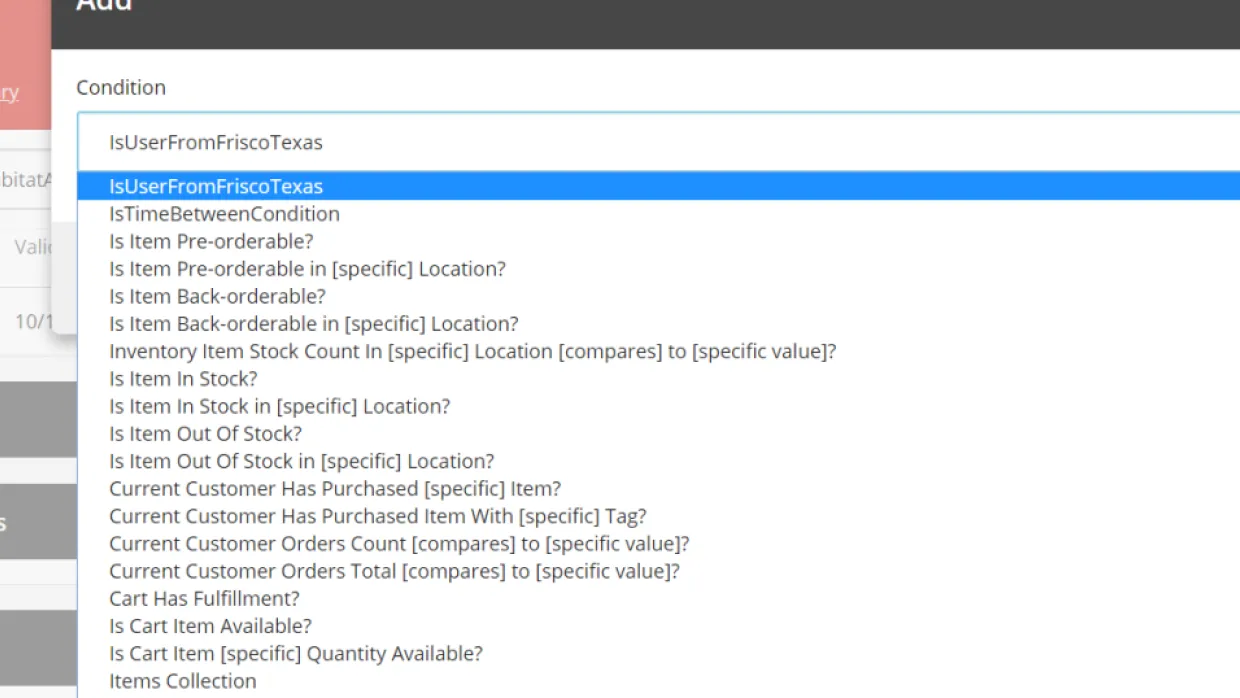Choose Current Customer Orders Count condition
The image size is (1240, 698).
399,544
